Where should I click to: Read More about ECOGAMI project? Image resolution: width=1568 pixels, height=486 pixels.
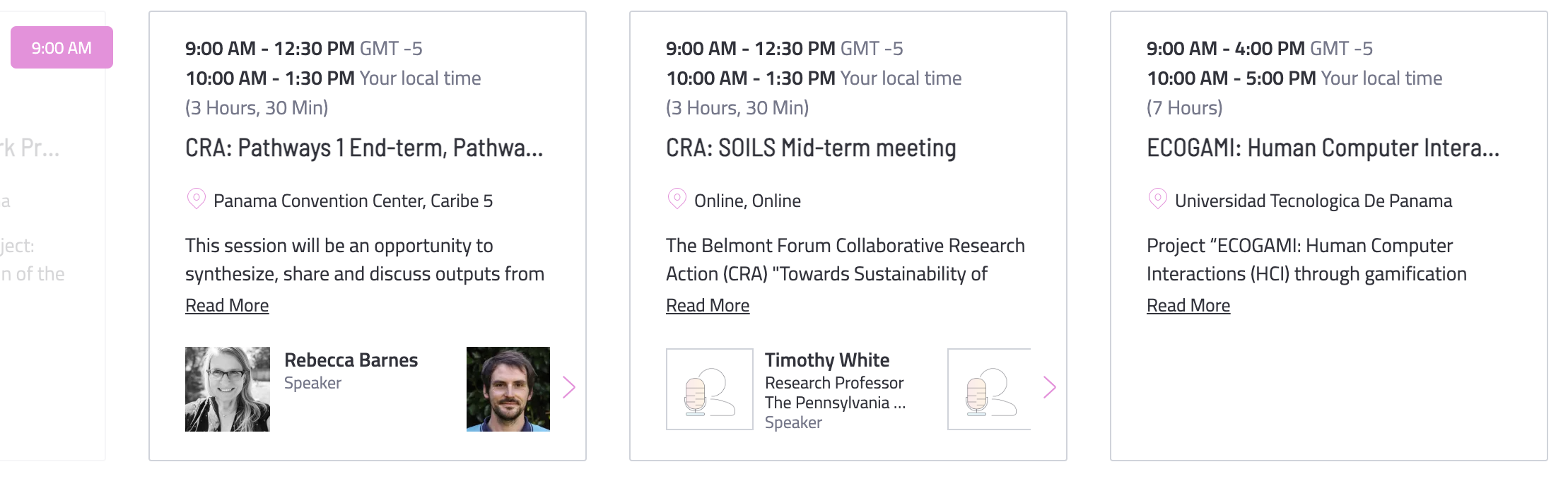coord(1188,305)
